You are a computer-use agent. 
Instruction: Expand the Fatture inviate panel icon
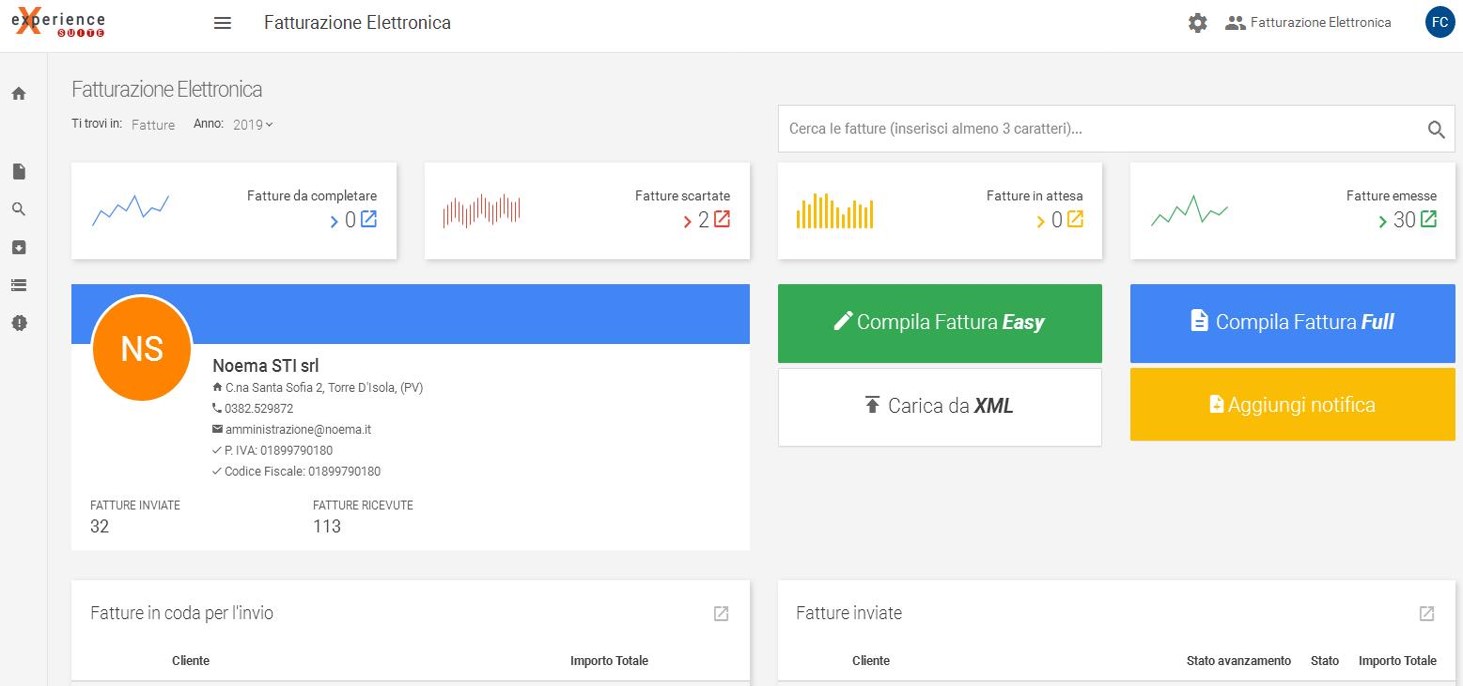pos(1427,614)
